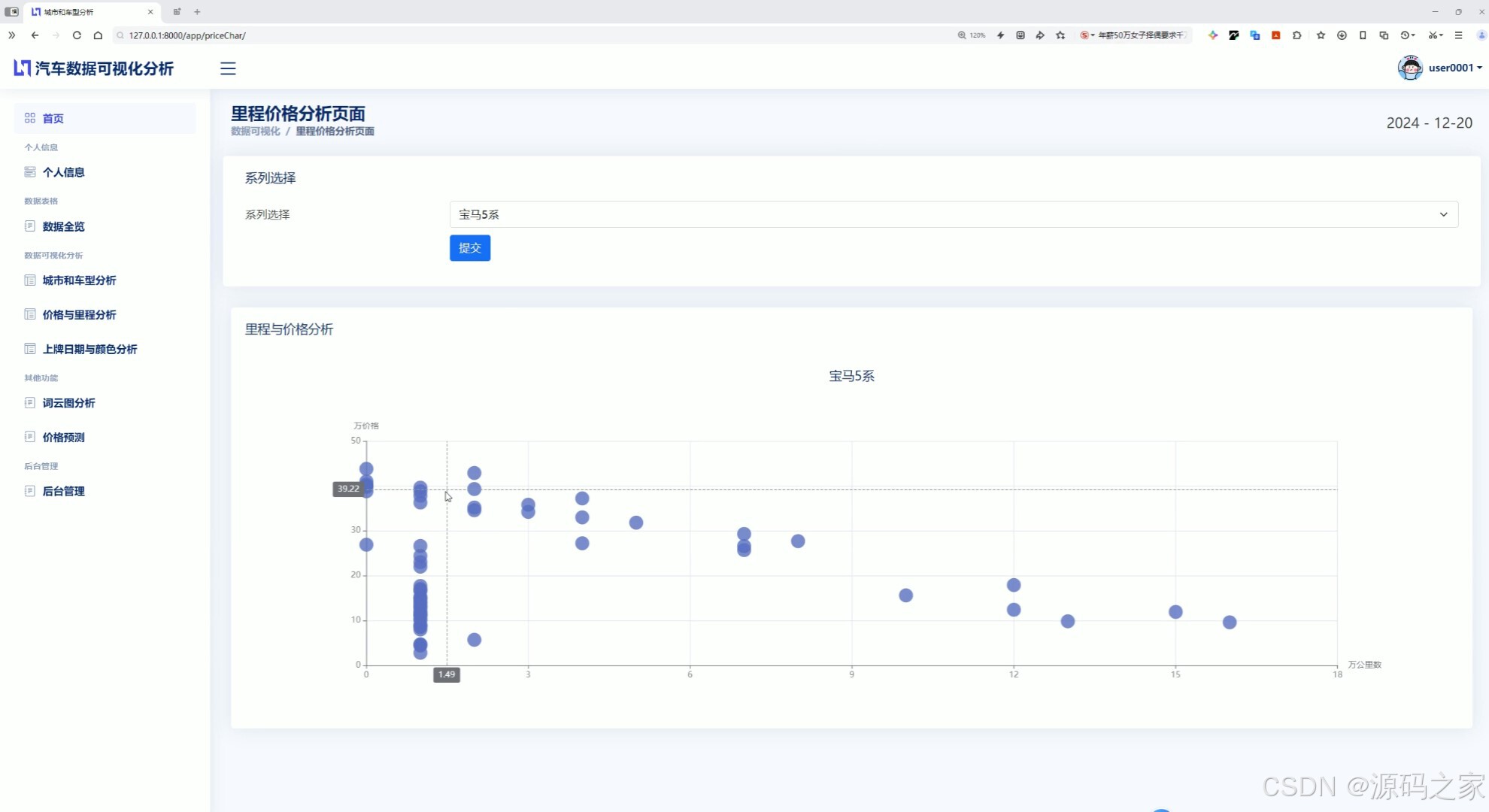This screenshot has height=812, width=1489.
Task: Open 词云图分析 sidebar entry
Action: tap(68, 403)
